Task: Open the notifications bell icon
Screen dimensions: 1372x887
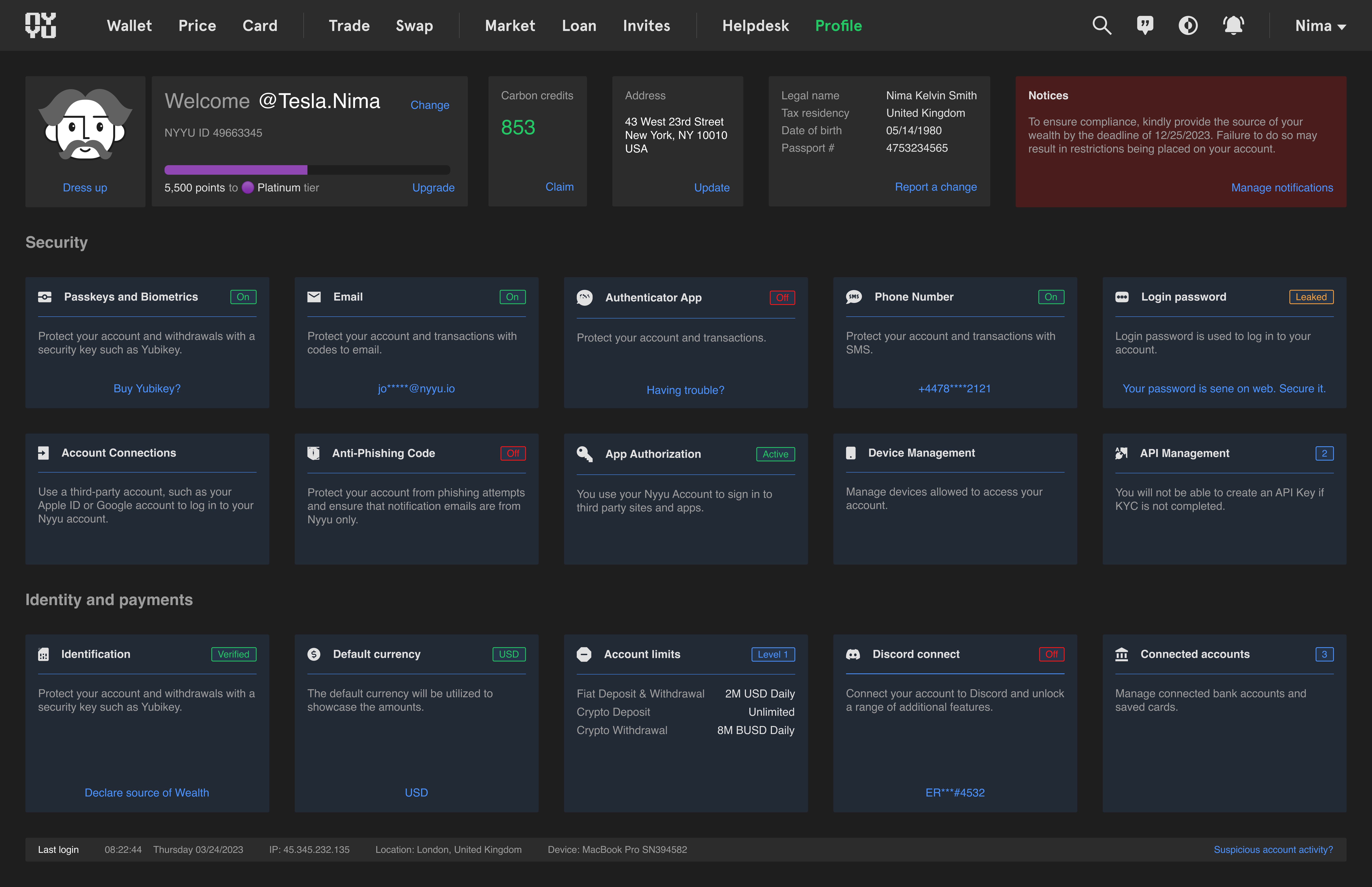Action: pyautogui.click(x=1233, y=25)
